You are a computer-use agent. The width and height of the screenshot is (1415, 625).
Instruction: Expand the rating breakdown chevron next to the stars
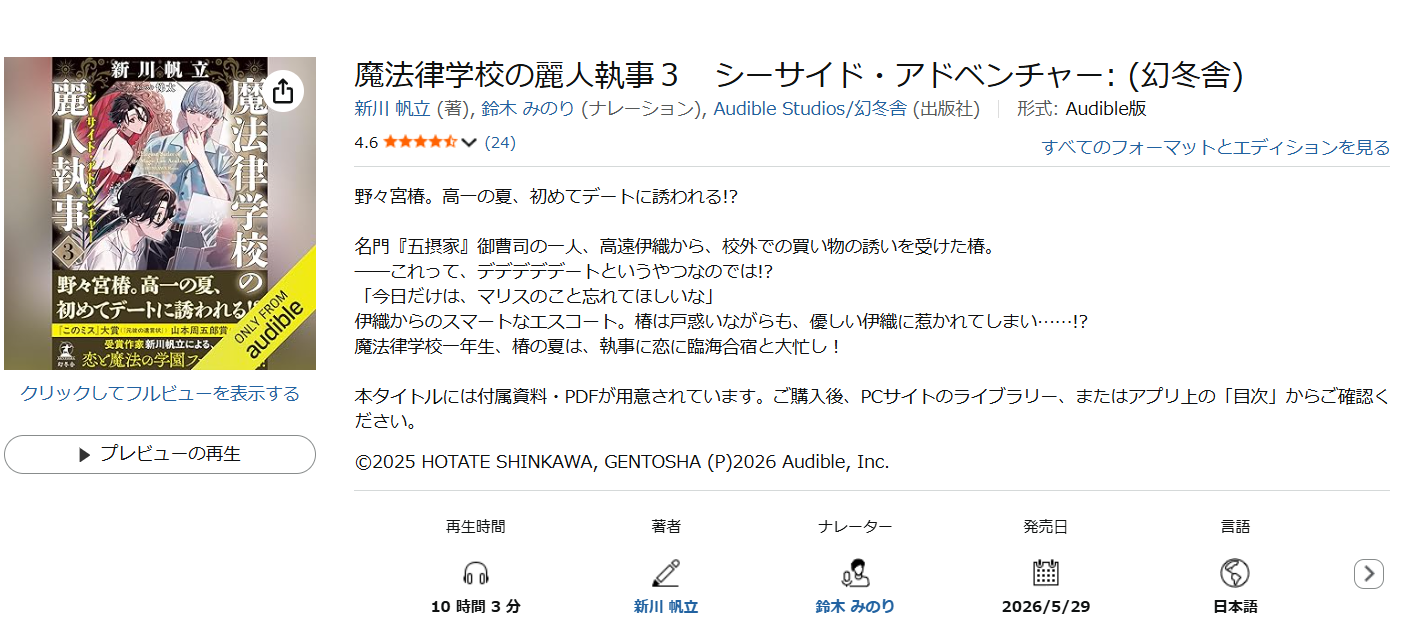point(468,143)
